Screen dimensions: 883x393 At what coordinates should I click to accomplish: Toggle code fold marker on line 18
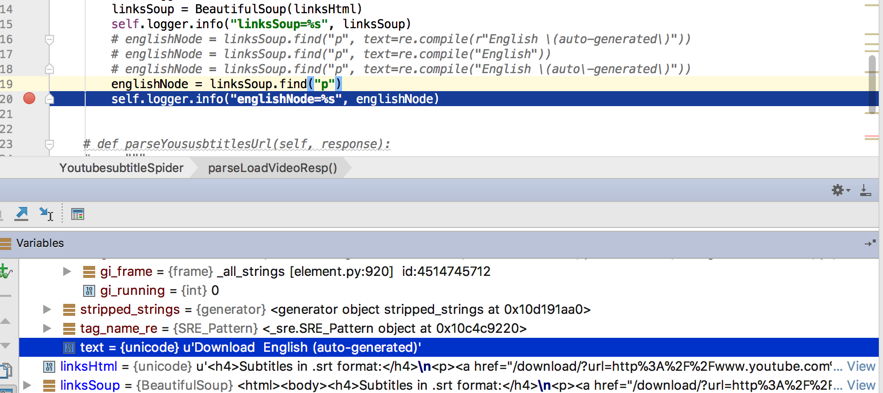click(50, 69)
